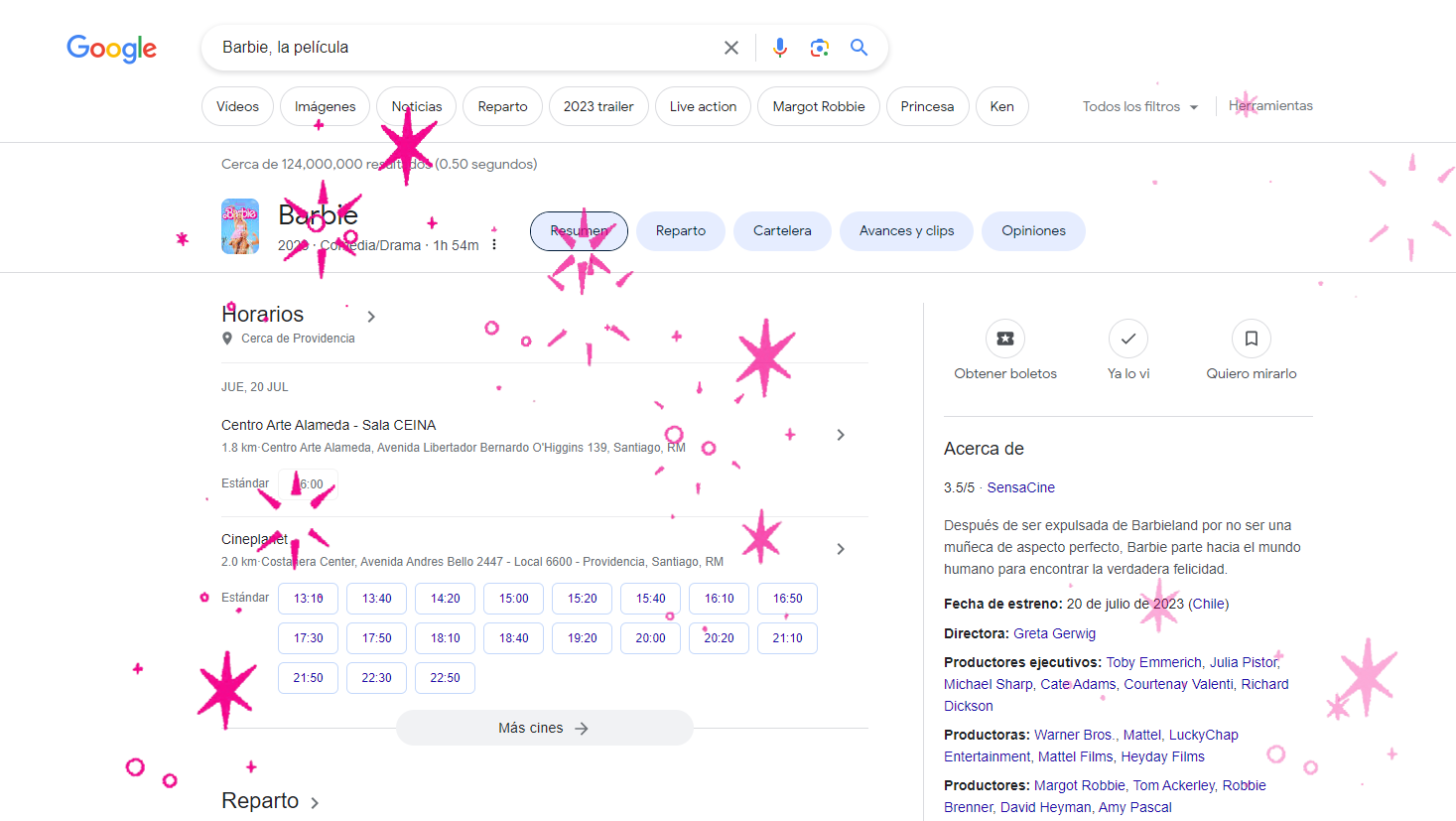Click the Más cines button

[544, 728]
